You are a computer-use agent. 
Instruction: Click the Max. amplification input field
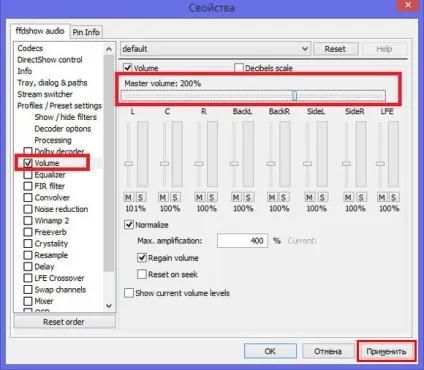point(242,241)
